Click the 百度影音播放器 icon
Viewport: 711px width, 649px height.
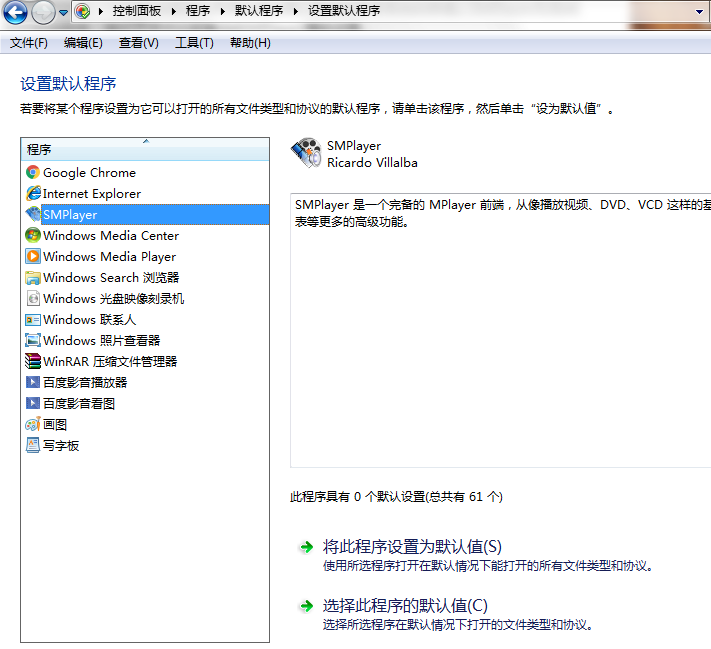pyautogui.click(x=33, y=382)
